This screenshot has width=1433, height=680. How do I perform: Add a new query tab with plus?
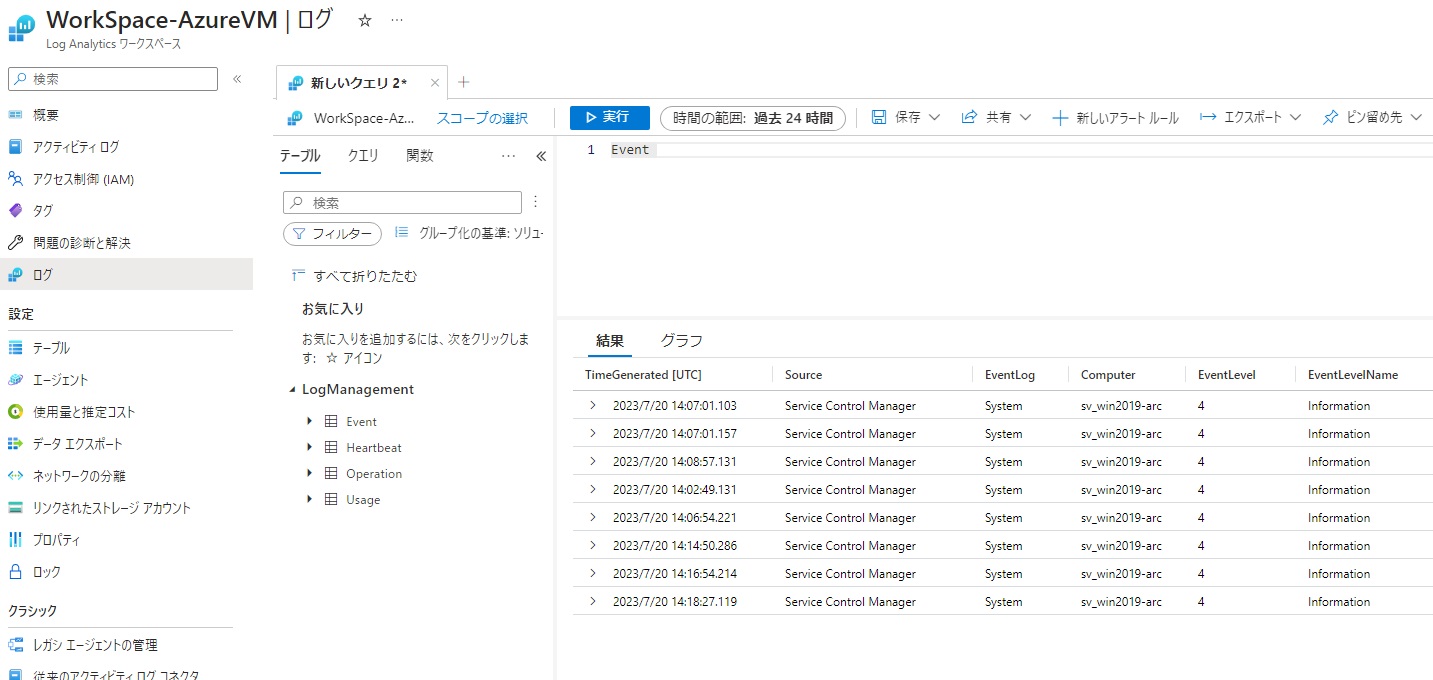click(463, 82)
